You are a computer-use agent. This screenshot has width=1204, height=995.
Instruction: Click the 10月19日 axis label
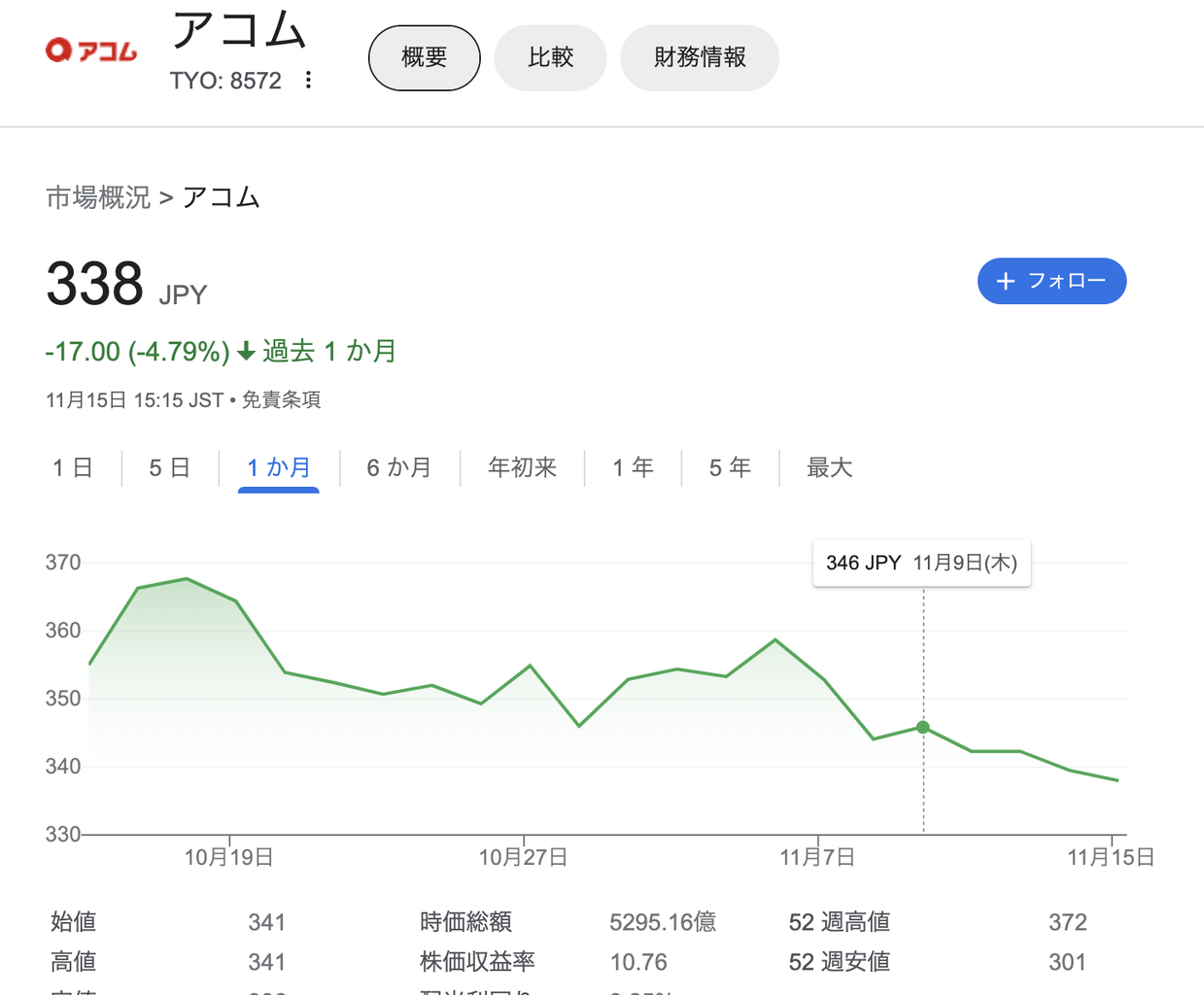pos(229,857)
